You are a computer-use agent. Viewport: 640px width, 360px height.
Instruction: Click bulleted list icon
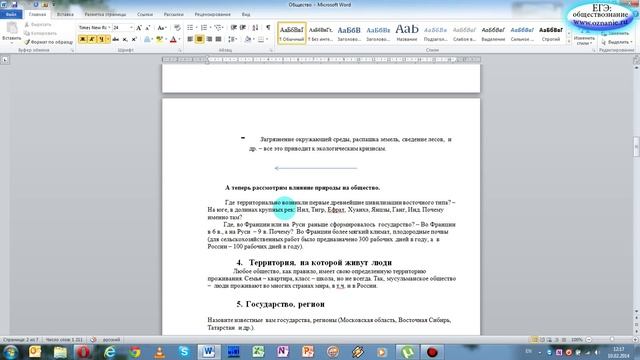[x=190, y=27]
